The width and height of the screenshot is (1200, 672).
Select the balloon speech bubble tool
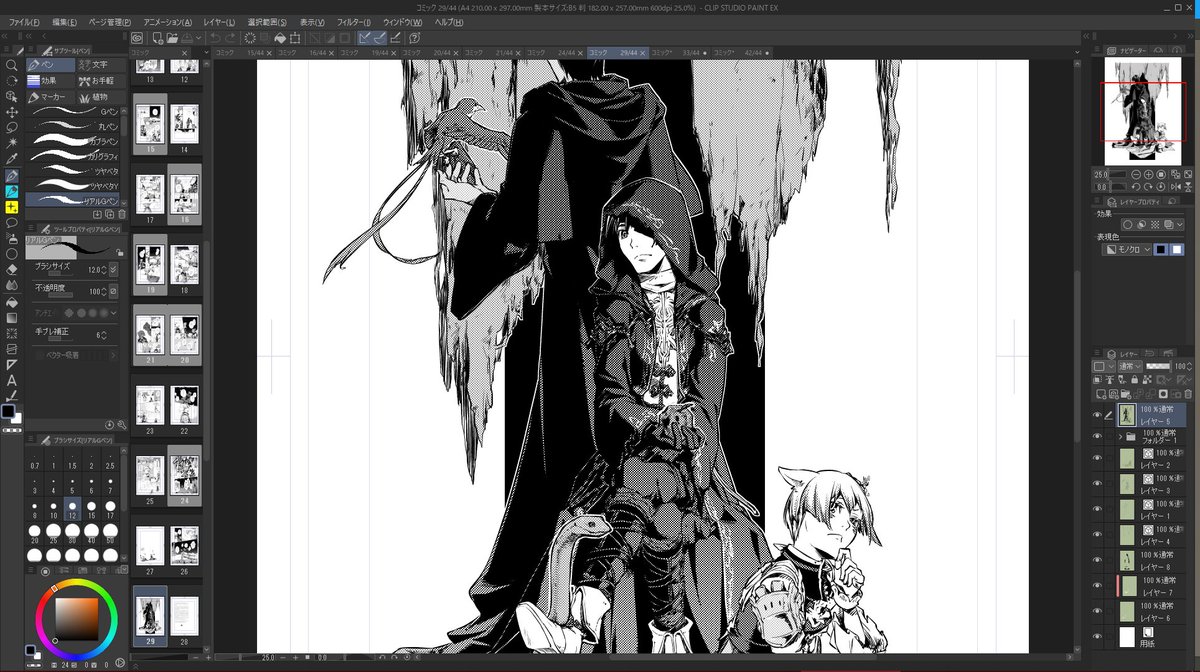click(x=12, y=222)
